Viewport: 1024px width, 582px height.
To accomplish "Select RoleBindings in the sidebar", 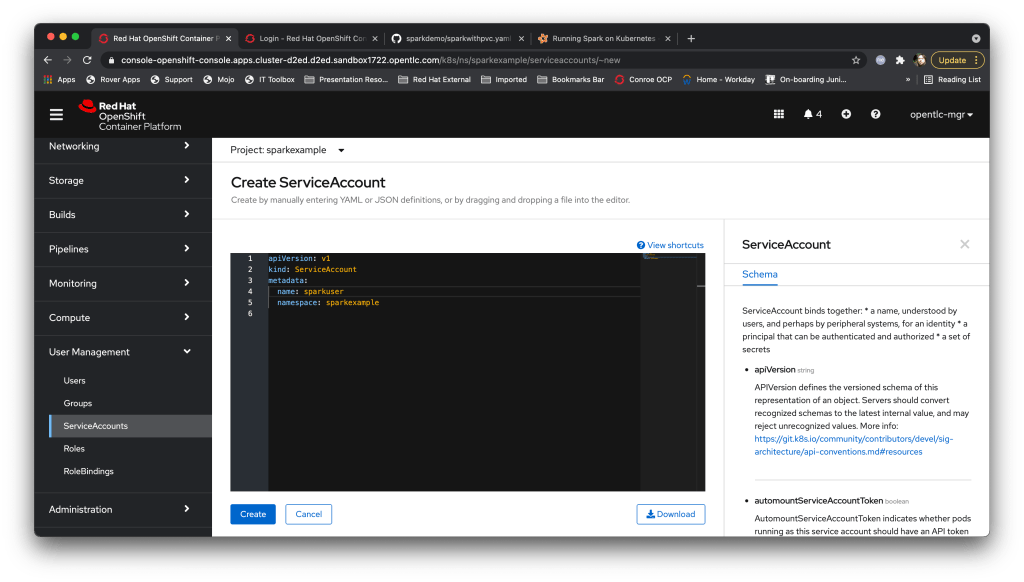I will click(x=89, y=471).
